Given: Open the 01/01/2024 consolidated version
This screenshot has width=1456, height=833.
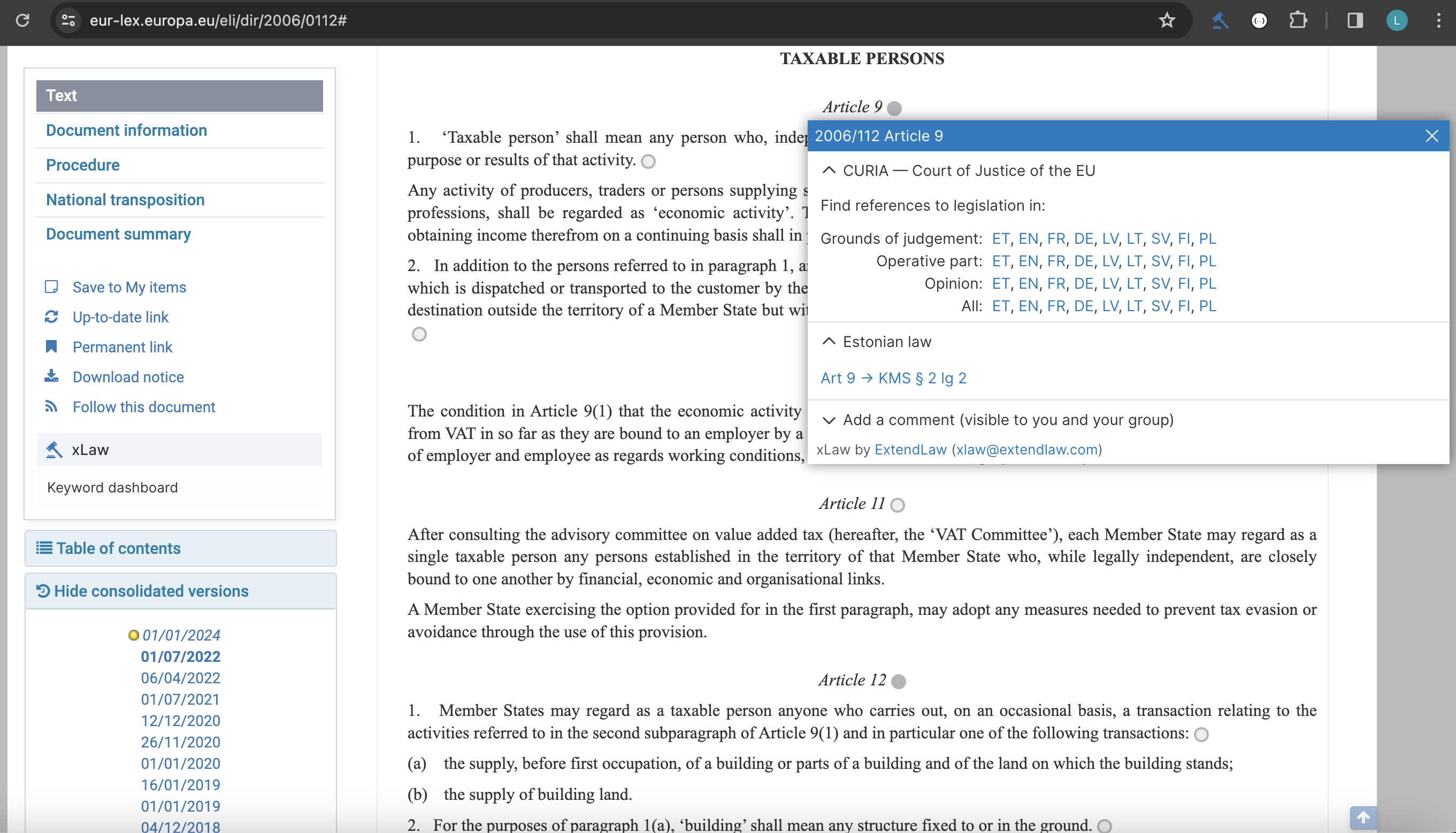Looking at the screenshot, I should [181, 635].
